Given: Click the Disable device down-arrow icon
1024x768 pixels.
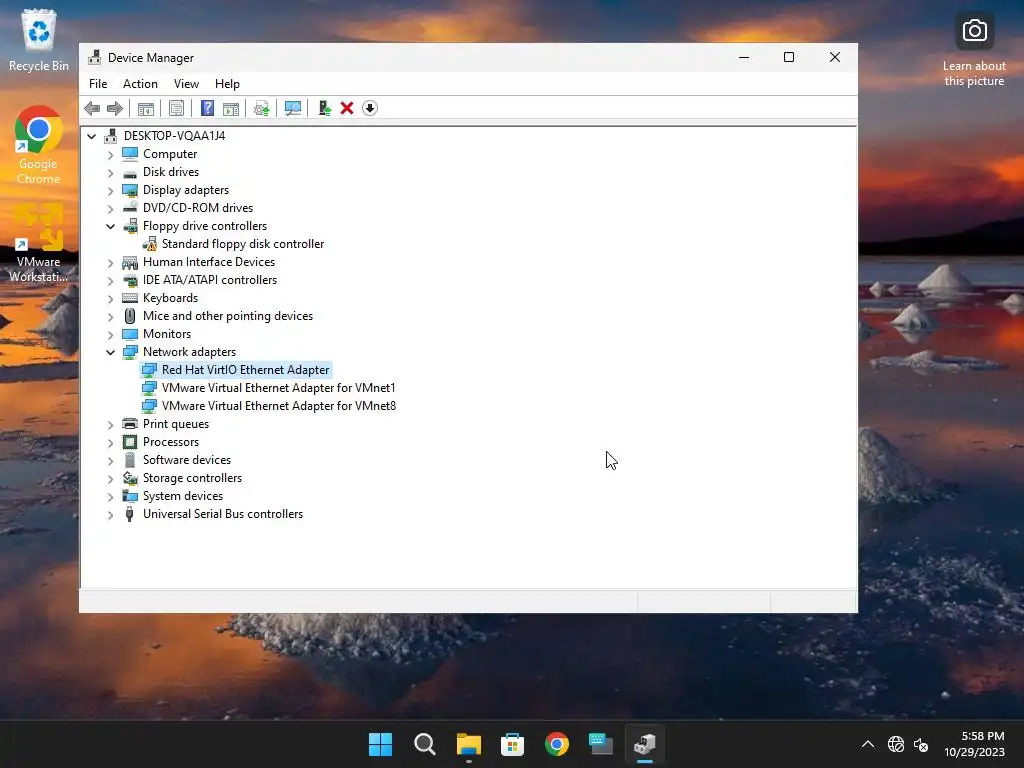Looking at the screenshot, I should [370, 108].
